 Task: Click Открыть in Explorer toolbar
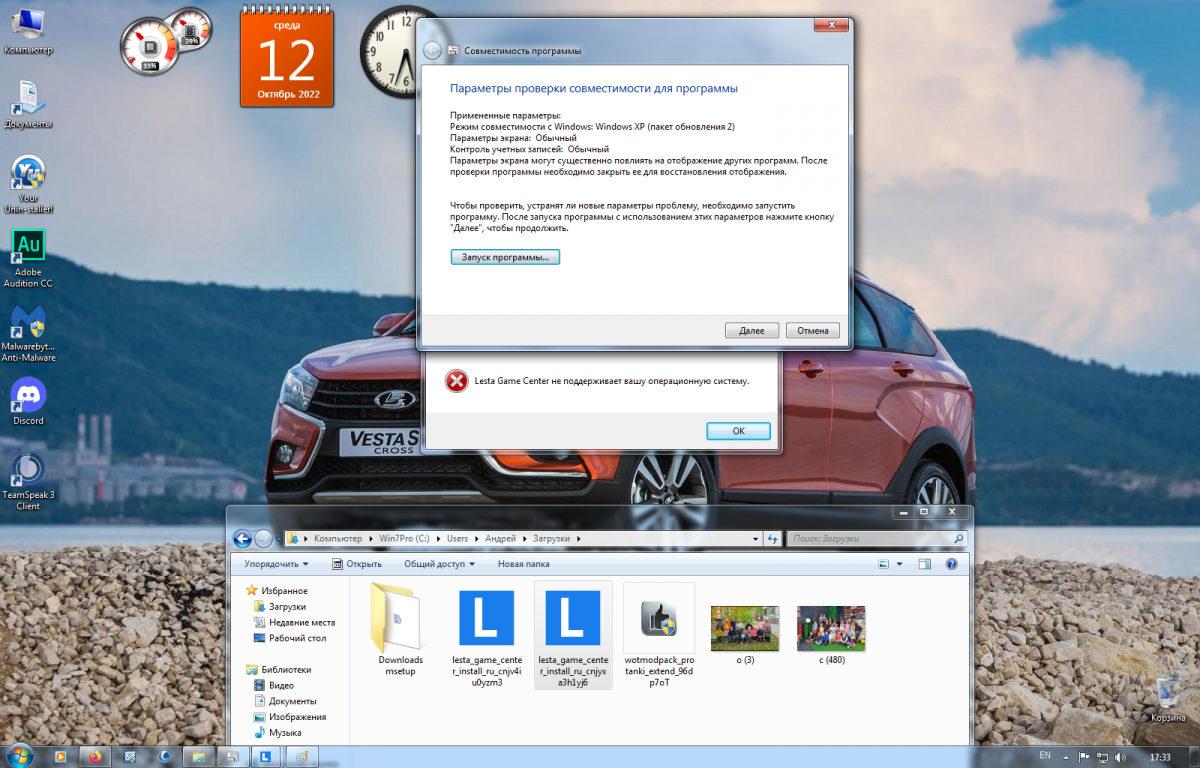pos(356,564)
